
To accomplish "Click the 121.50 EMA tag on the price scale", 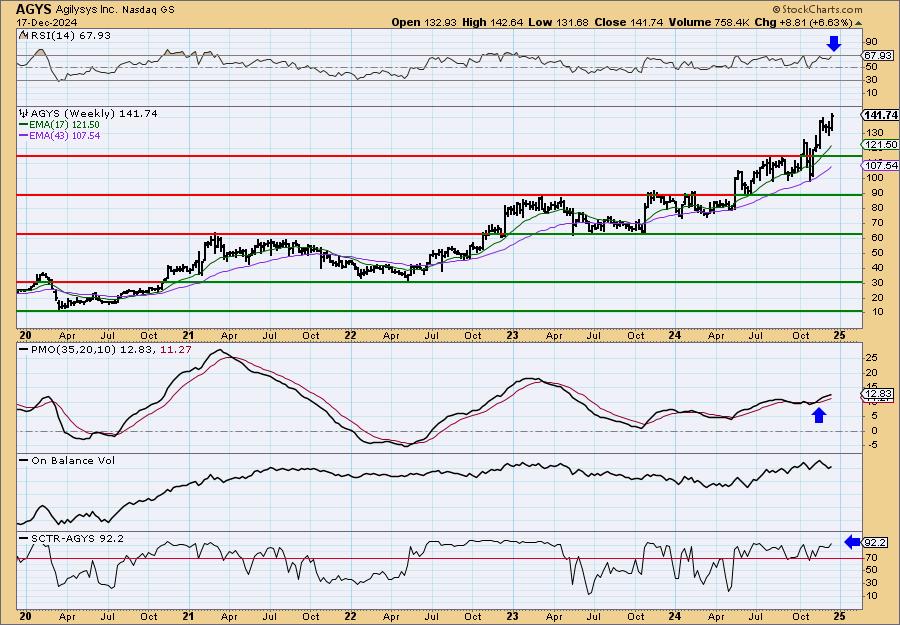I will coord(880,145).
